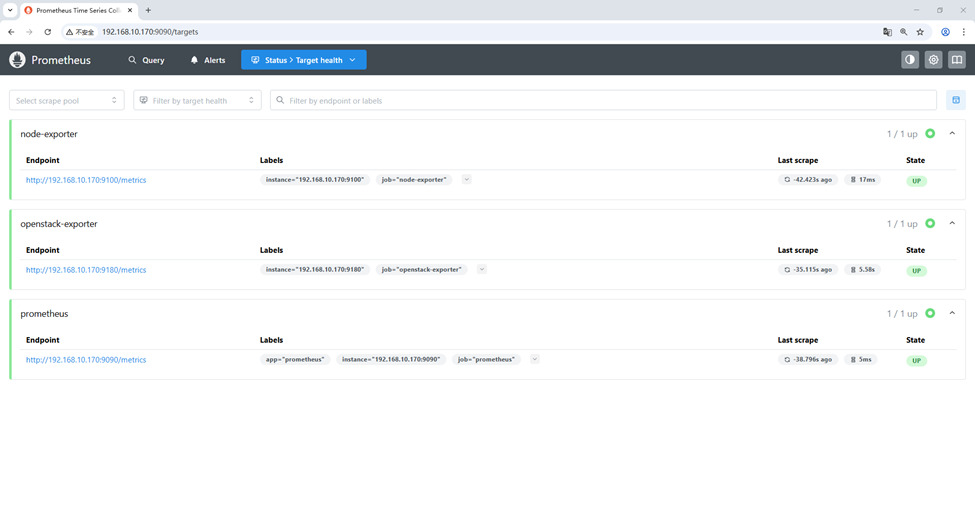Bookmark this page with the star icon

tap(920, 32)
